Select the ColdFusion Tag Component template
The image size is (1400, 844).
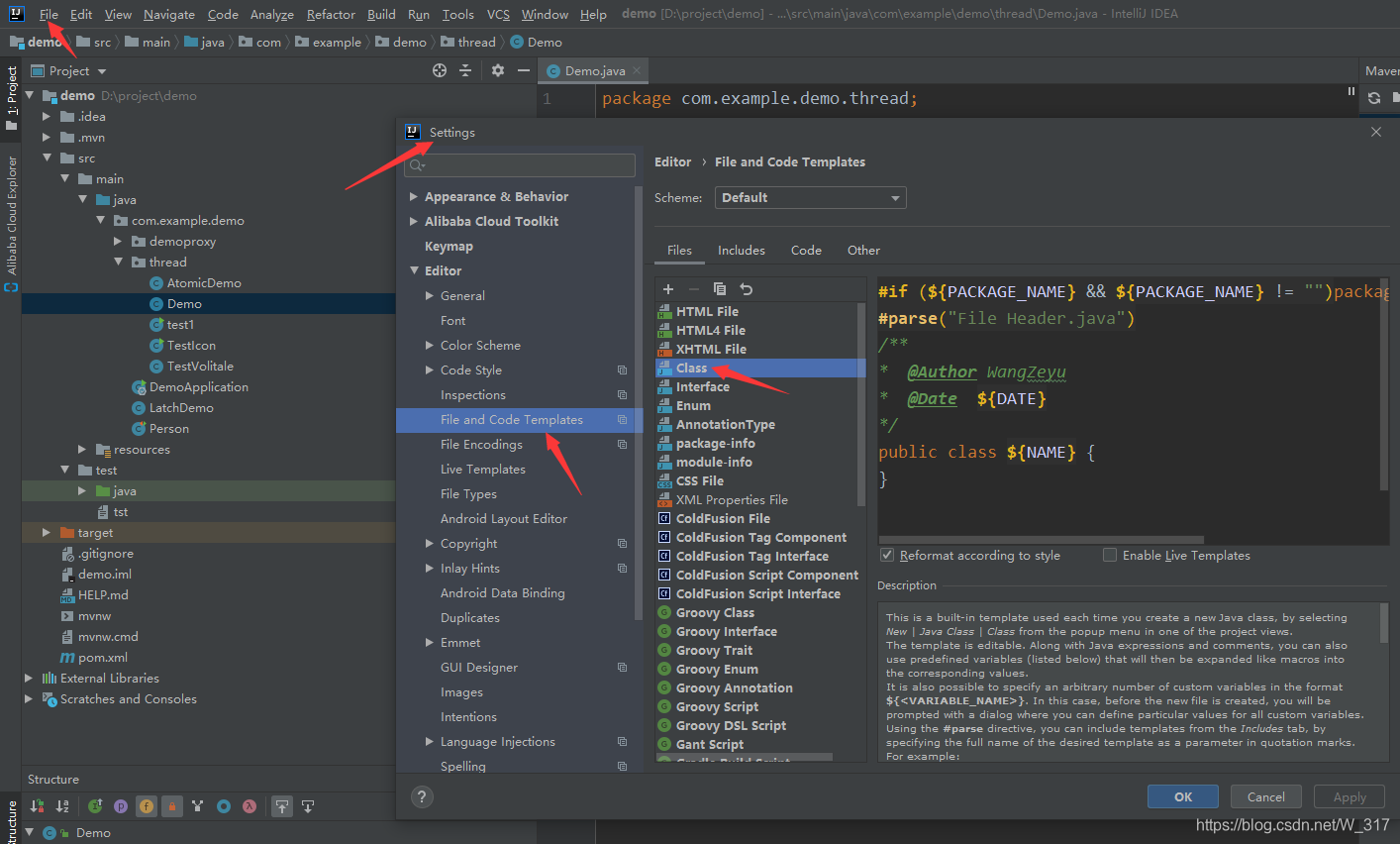pos(760,538)
